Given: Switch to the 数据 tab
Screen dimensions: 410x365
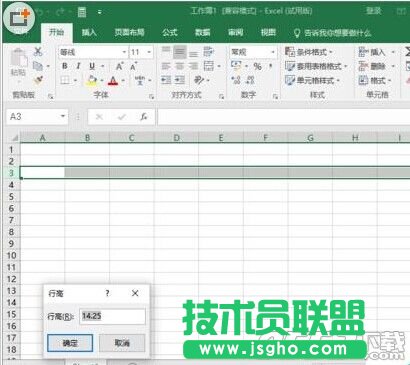Looking at the screenshot, I should (203, 32).
